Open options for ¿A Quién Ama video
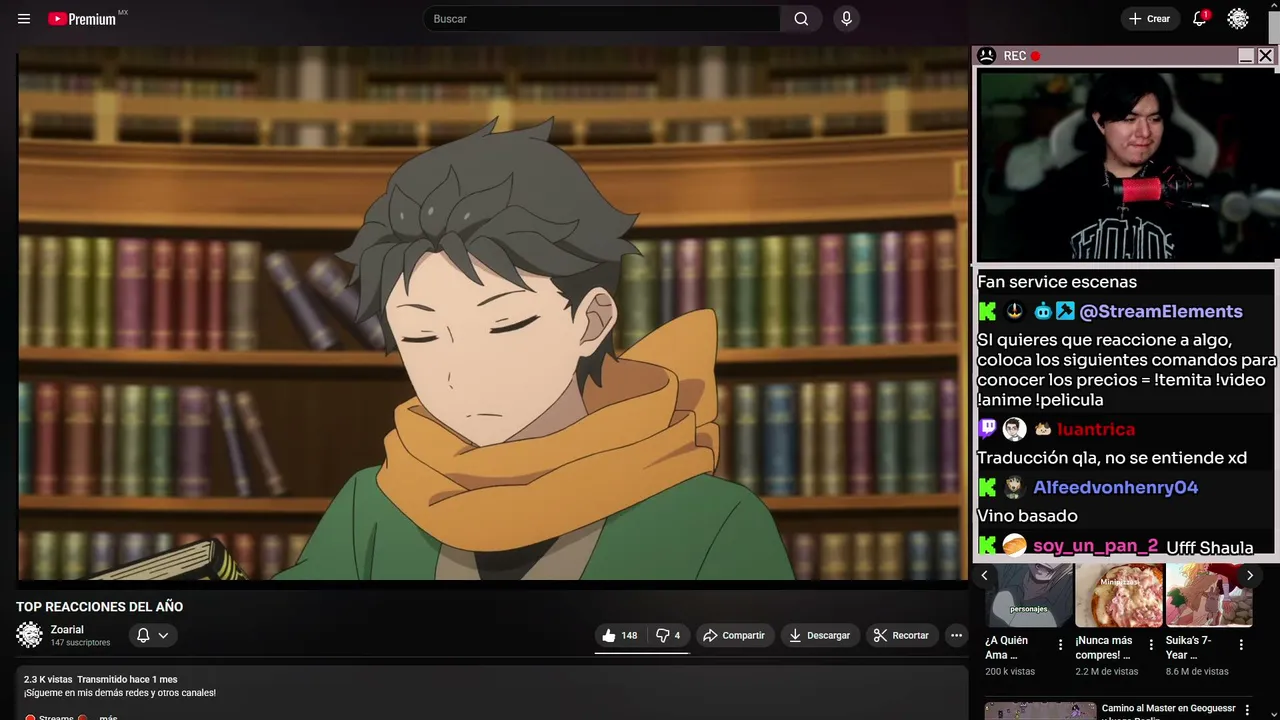 [1061, 645]
